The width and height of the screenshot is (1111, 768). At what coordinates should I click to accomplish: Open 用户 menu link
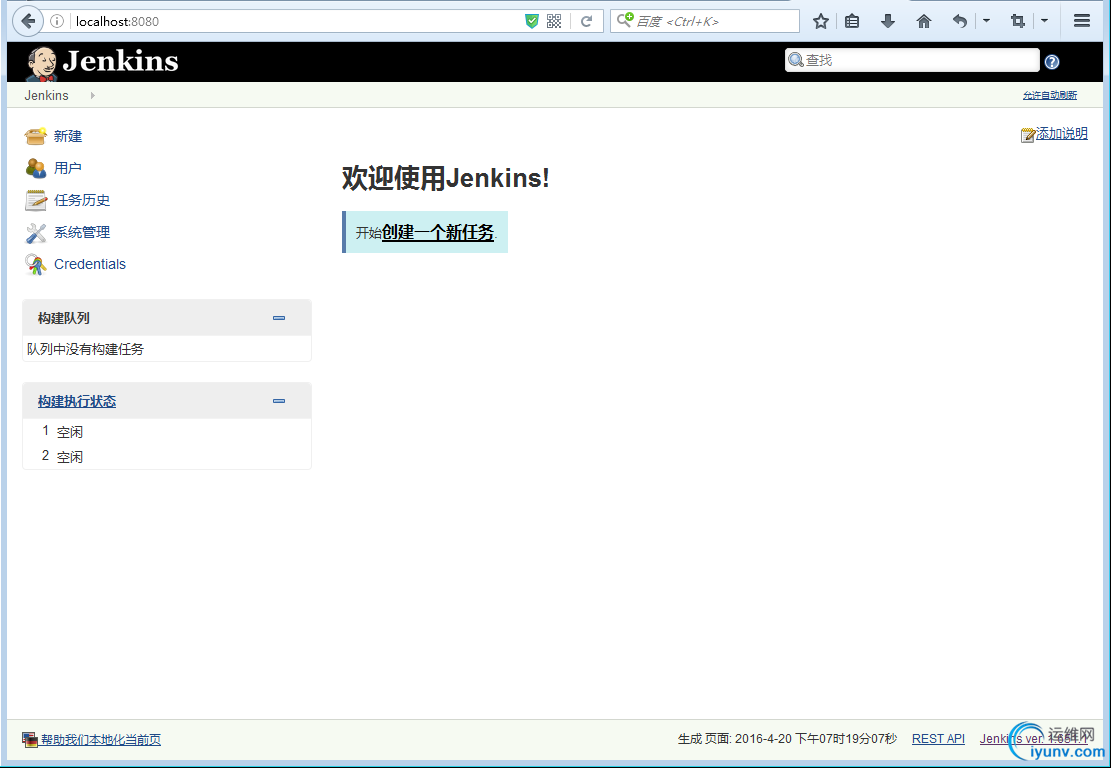[68, 168]
